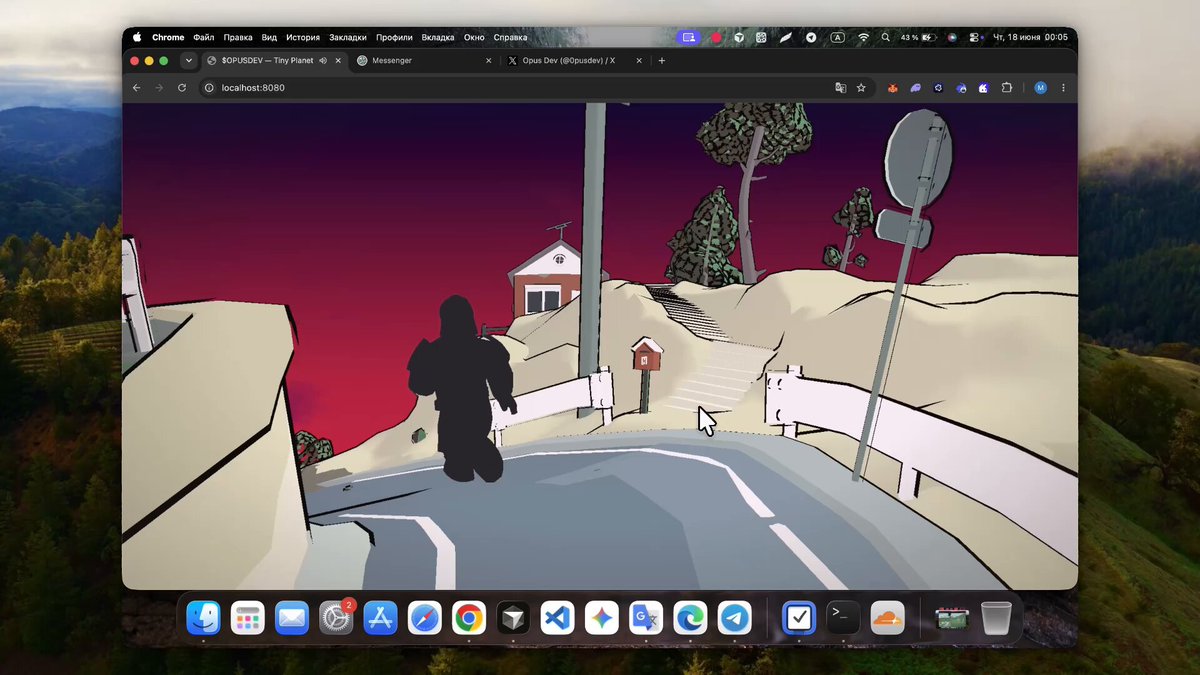Screen dimensions: 1200x675
Task: Expand the tab search dropdown arrow
Action: pos(188,61)
